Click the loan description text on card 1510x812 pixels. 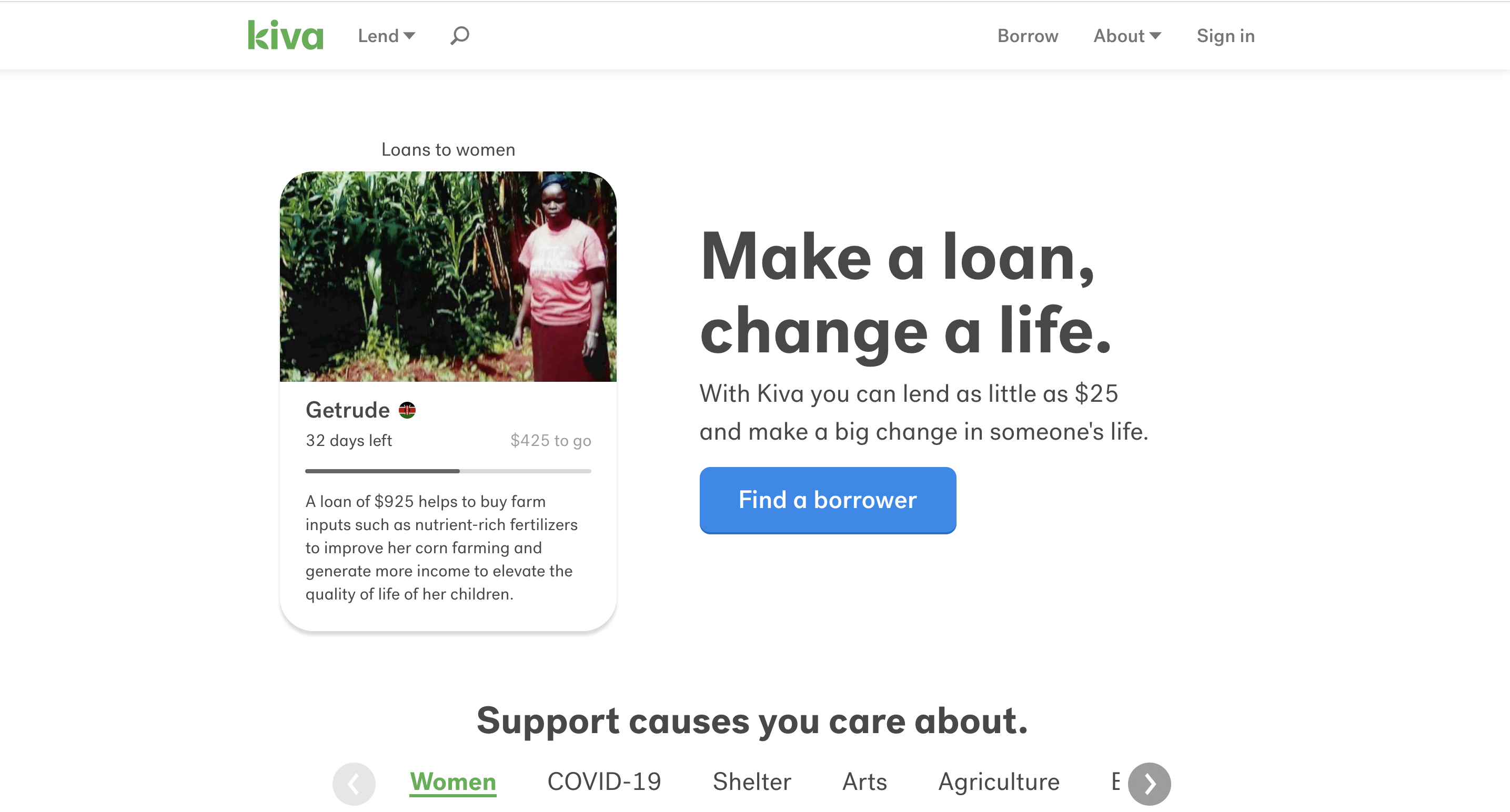441,548
